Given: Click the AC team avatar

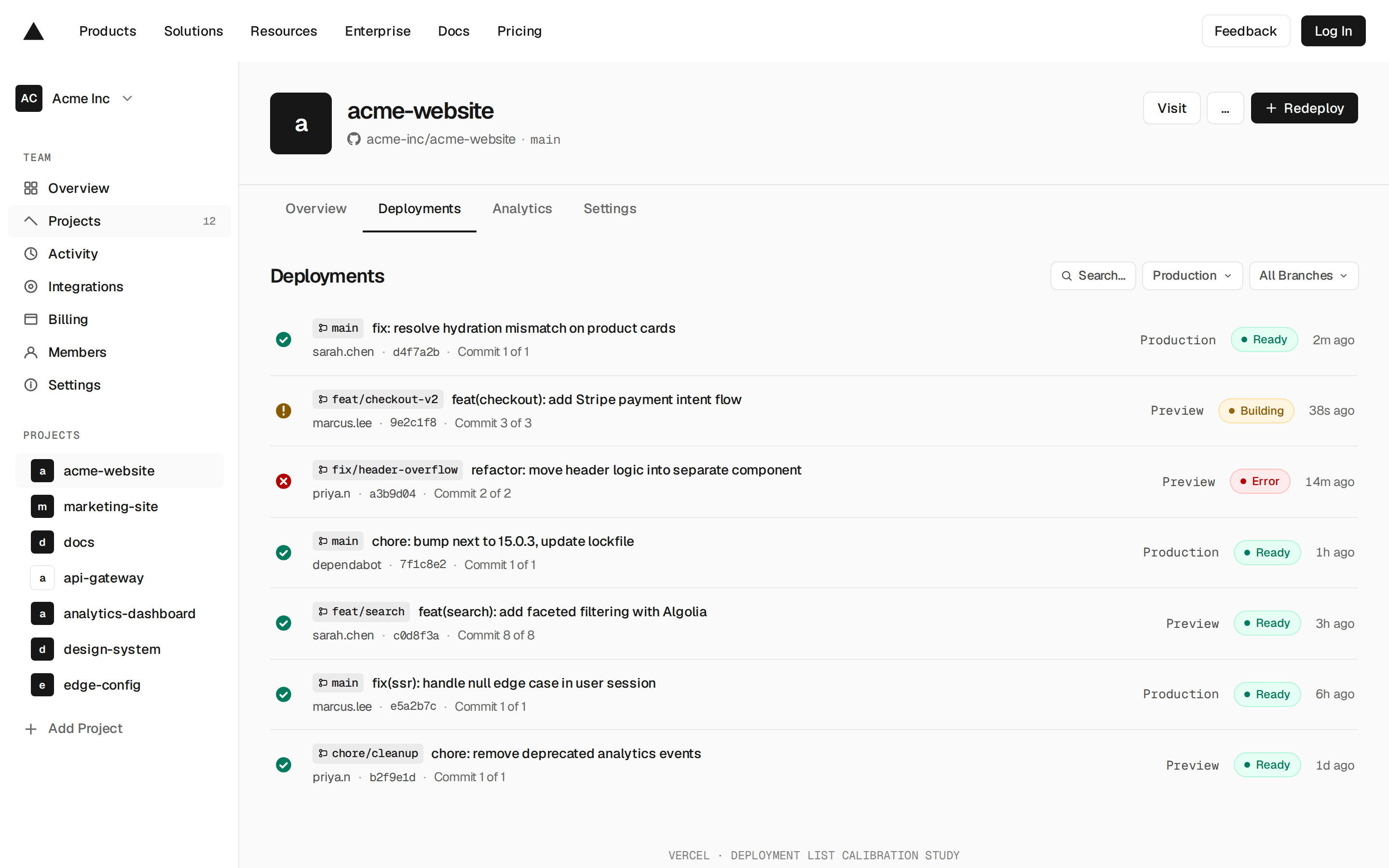Looking at the screenshot, I should click(29, 98).
